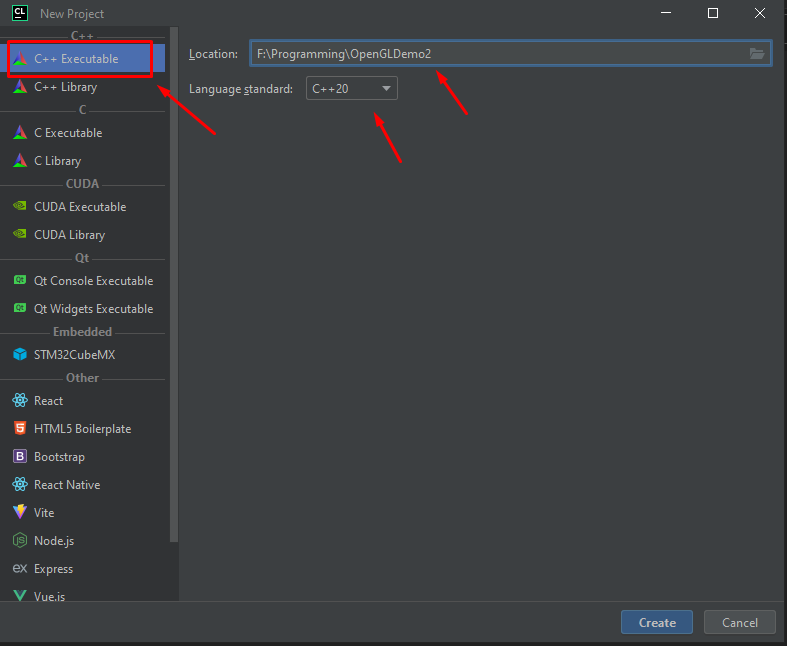Click the CUDA Library NVIDIA icon
Screen dimensions: 787x646
(x=20, y=234)
